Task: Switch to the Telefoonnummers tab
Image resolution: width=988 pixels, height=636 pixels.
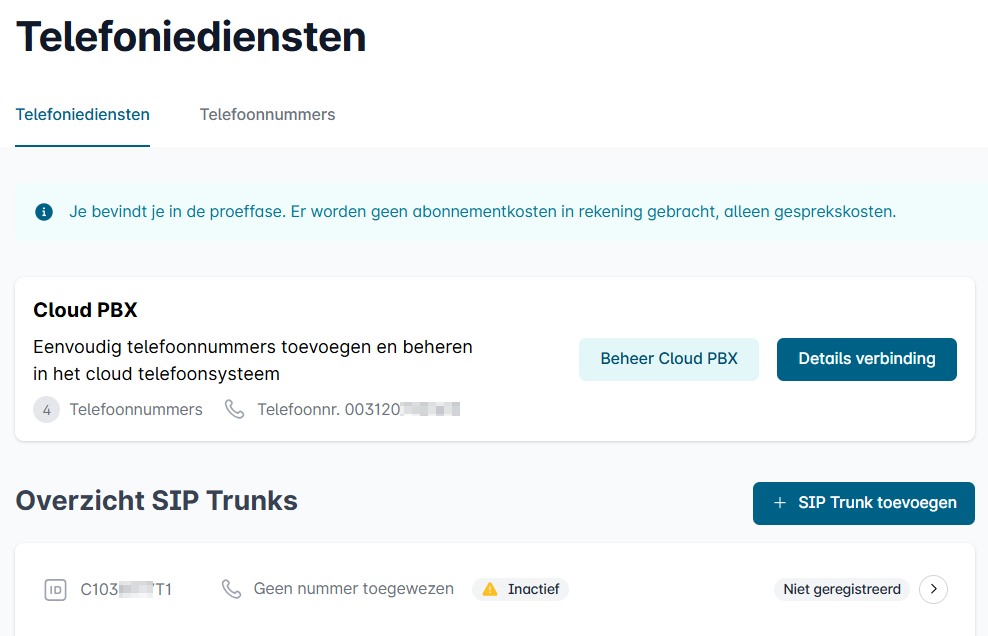Action: (x=267, y=115)
